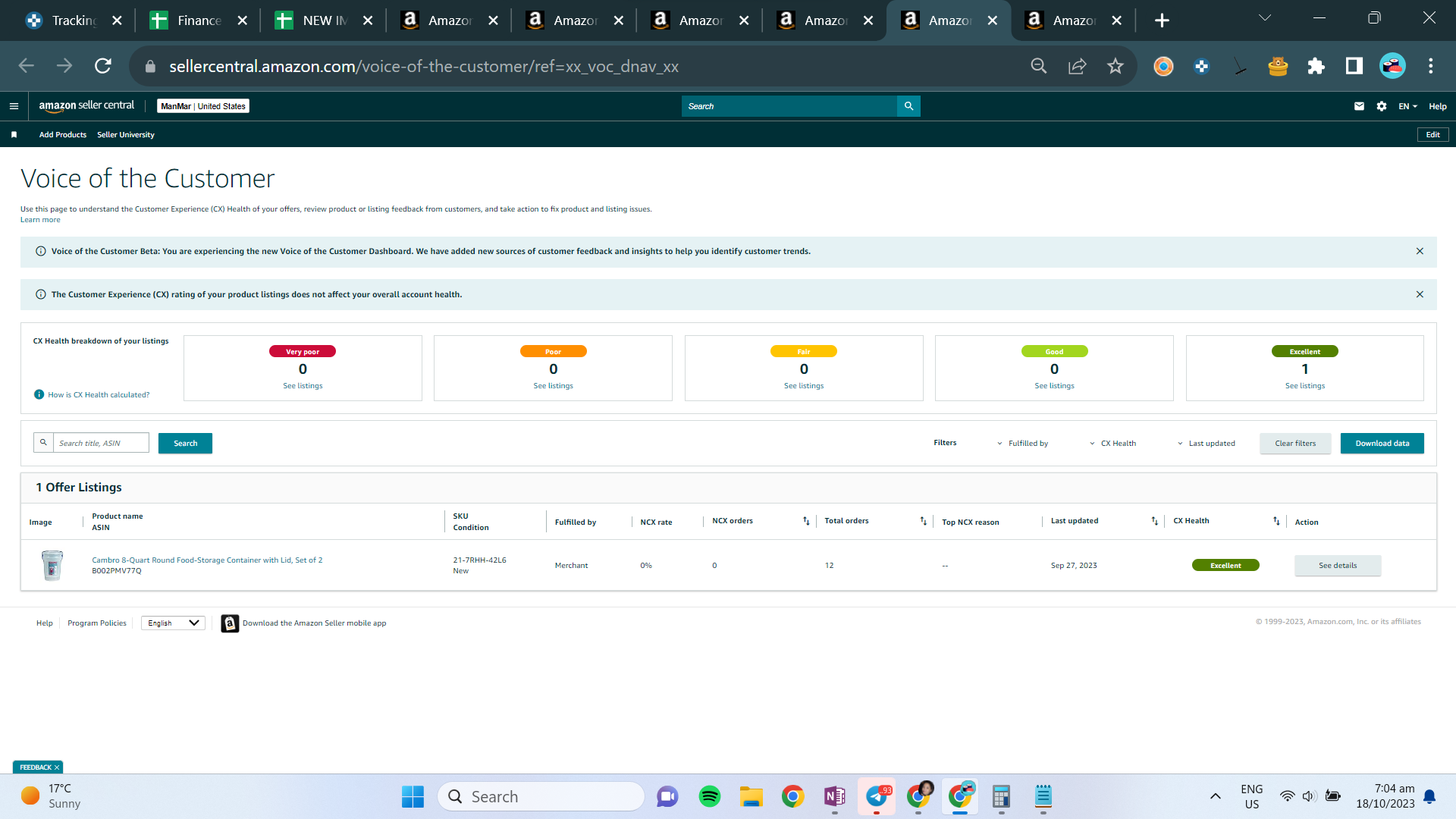Close the FEEDBACK tab widget
The image size is (1456, 819).
[57, 767]
